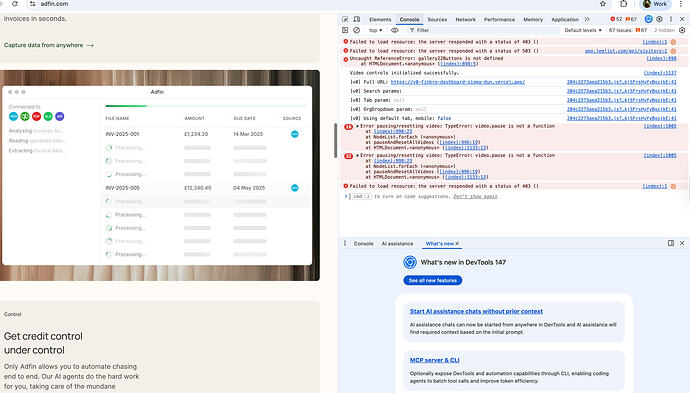
Task: Click the site information icon in address bar
Action: [x=33, y=4]
